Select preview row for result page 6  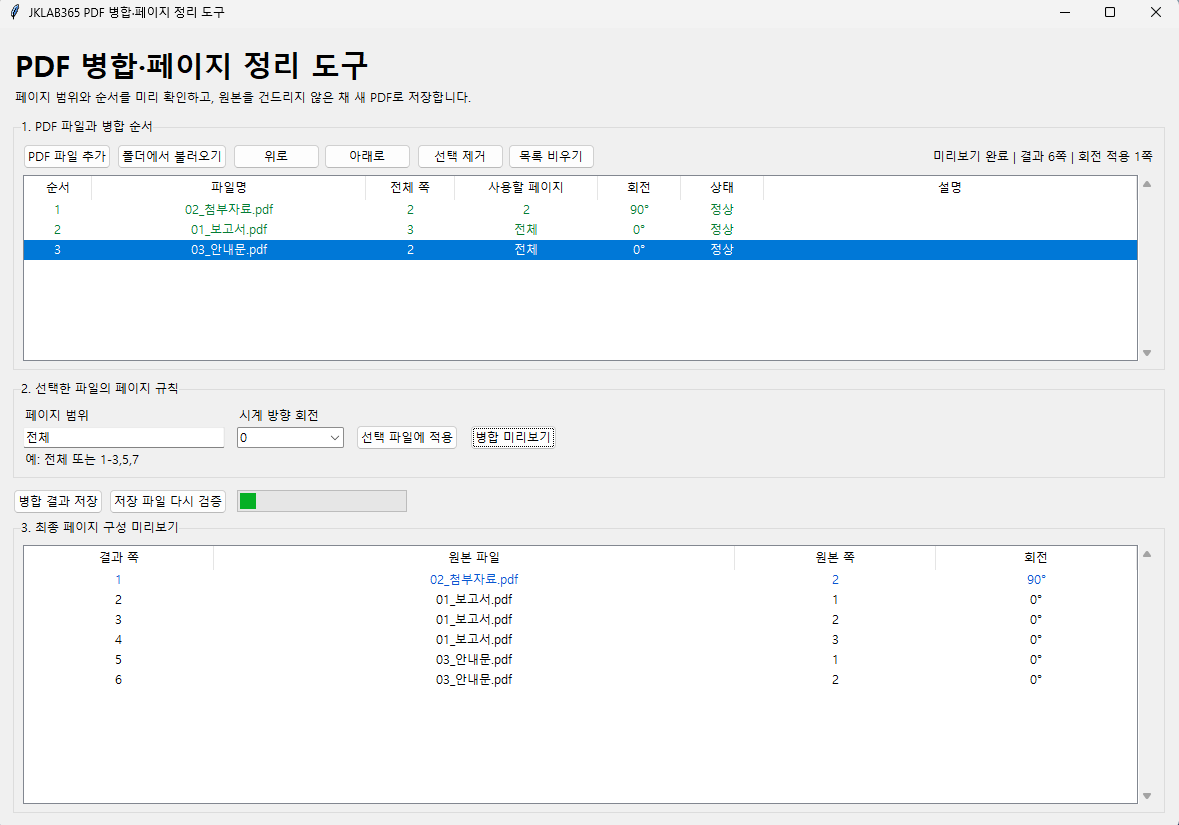(x=580, y=680)
